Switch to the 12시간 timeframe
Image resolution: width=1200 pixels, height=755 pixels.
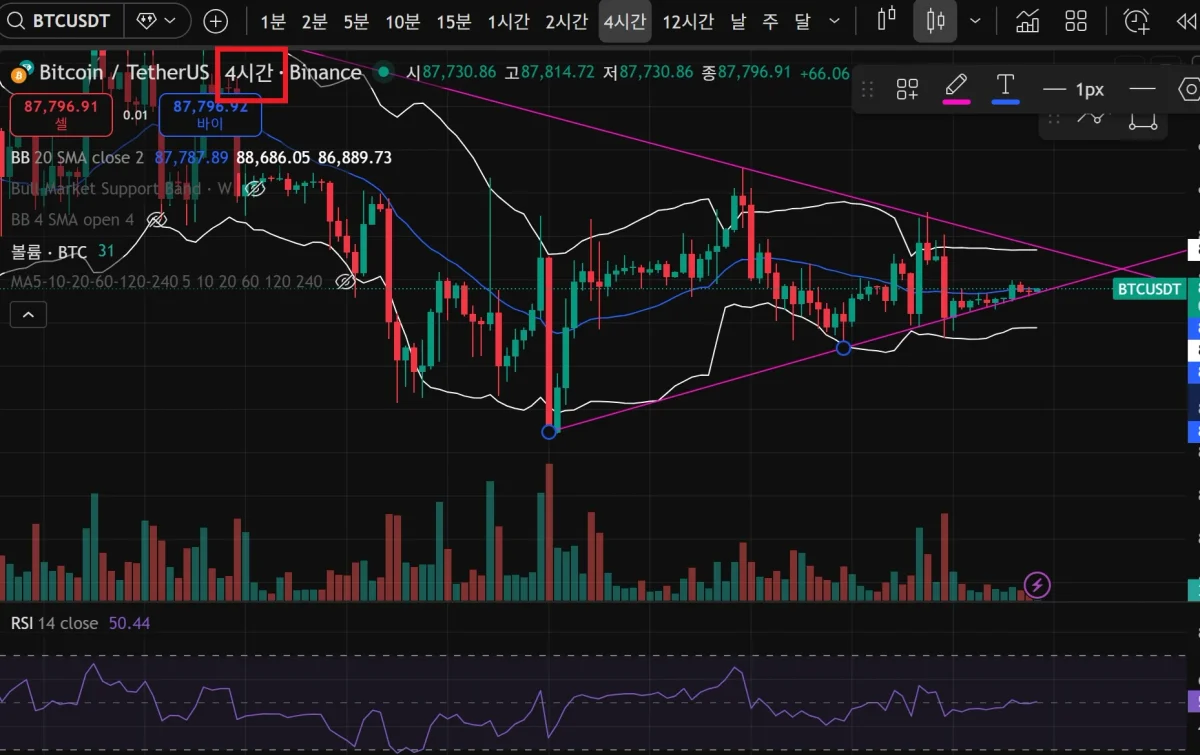point(688,21)
